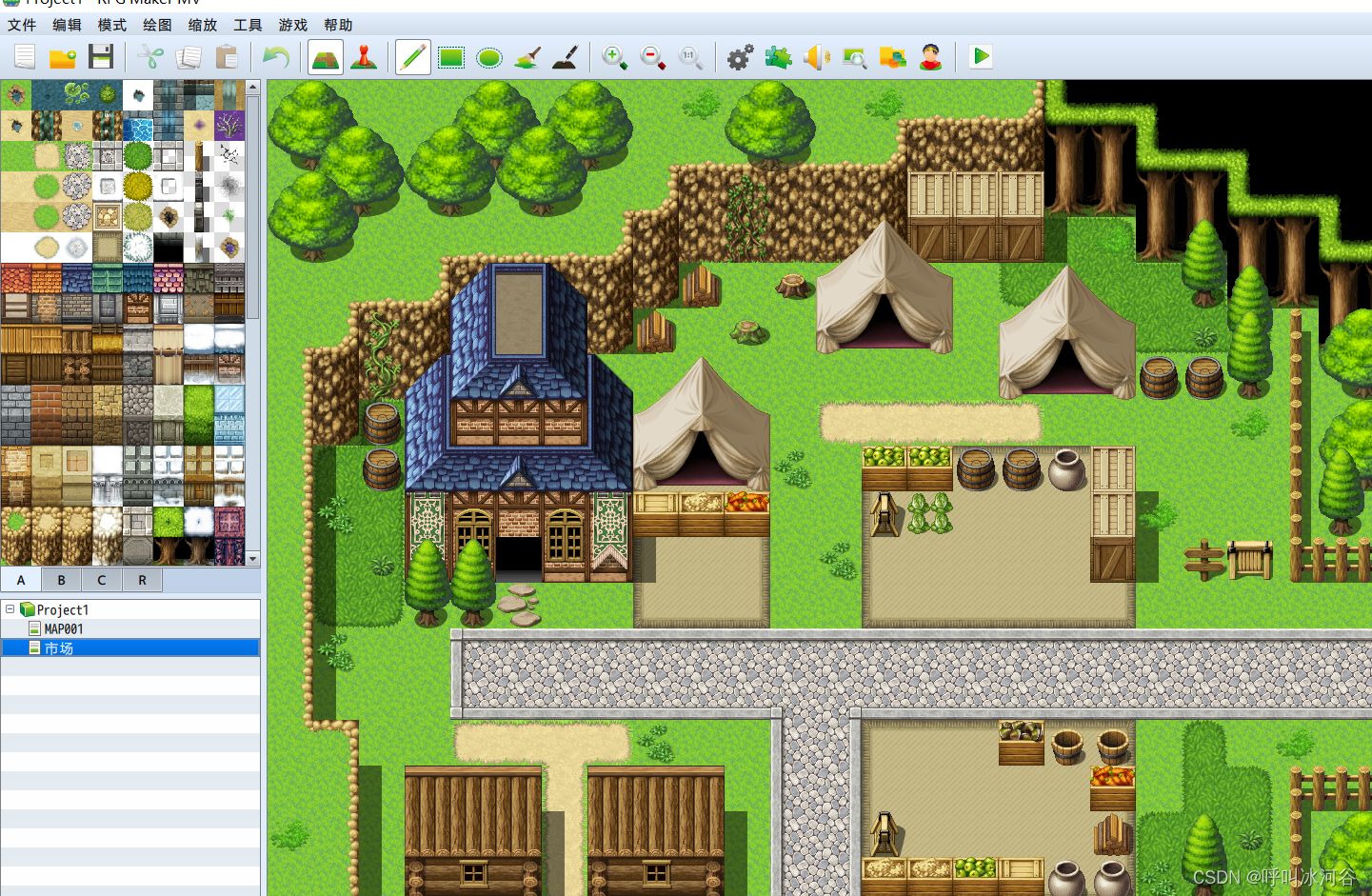Click tile palette scrollbar down arrow
The height and width of the screenshot is (896, 1372).
253,559
